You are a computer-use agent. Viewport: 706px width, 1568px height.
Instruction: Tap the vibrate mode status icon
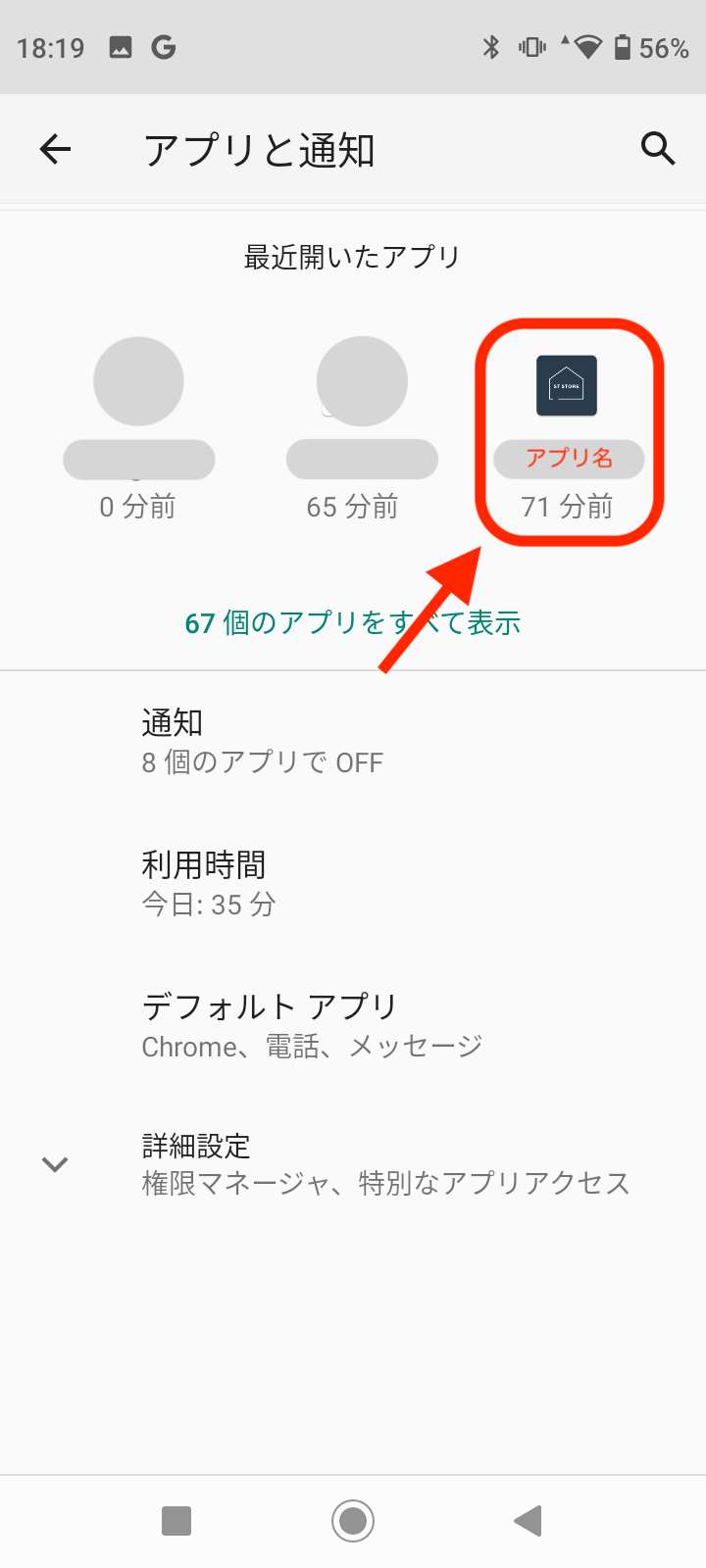[x=532, y=47]
